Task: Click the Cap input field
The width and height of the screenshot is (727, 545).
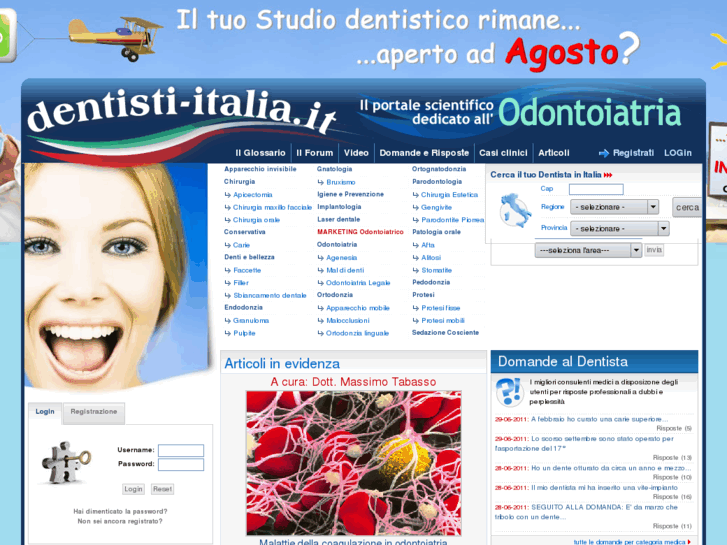Action: tap(596, 189)
